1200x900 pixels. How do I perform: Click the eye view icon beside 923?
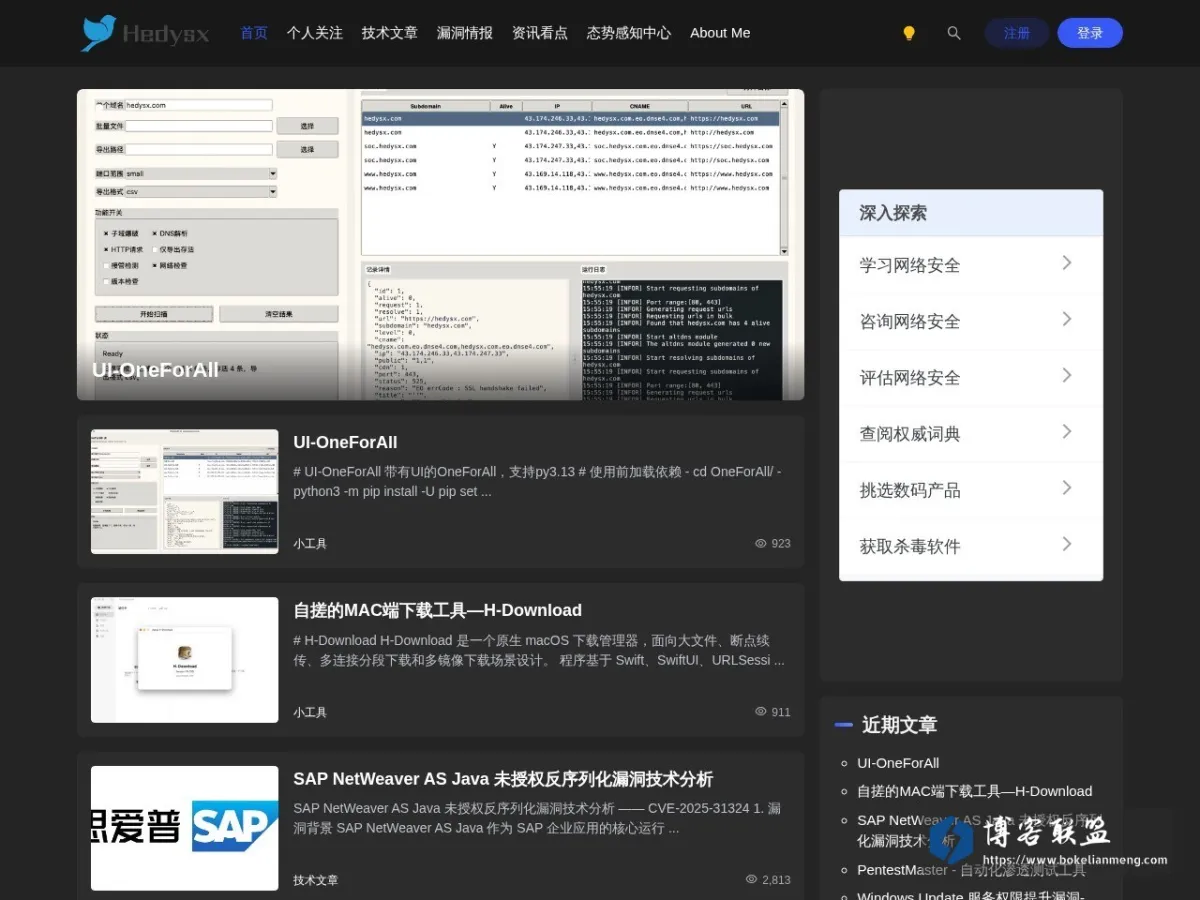(761, 544)
